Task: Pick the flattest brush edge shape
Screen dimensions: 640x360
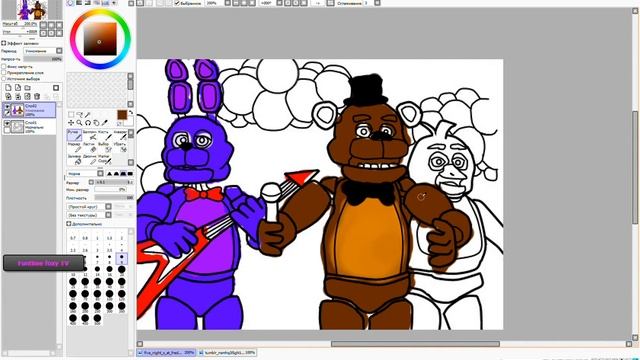Action: click(130, 174)
